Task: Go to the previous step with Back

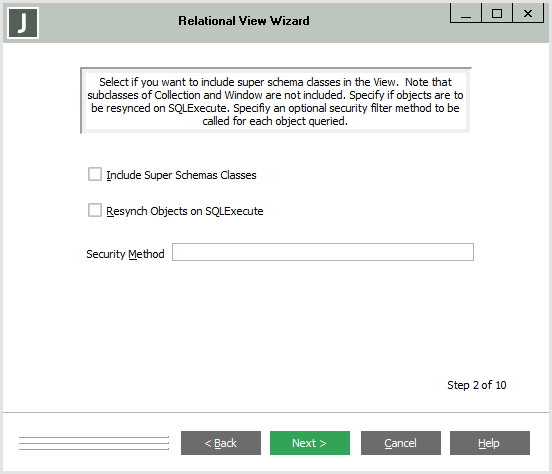Action: [221, 443]
